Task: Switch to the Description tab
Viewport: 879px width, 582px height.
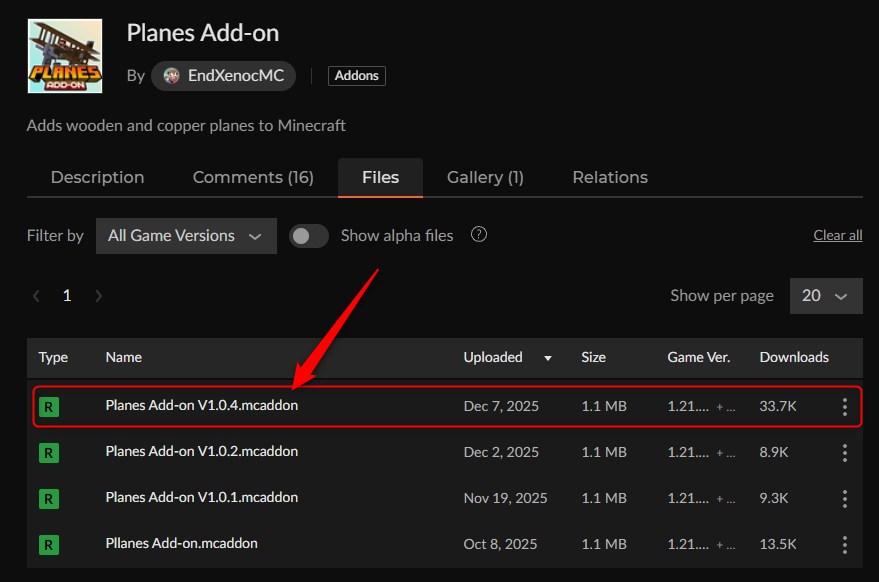Action: tap(97, 177)
